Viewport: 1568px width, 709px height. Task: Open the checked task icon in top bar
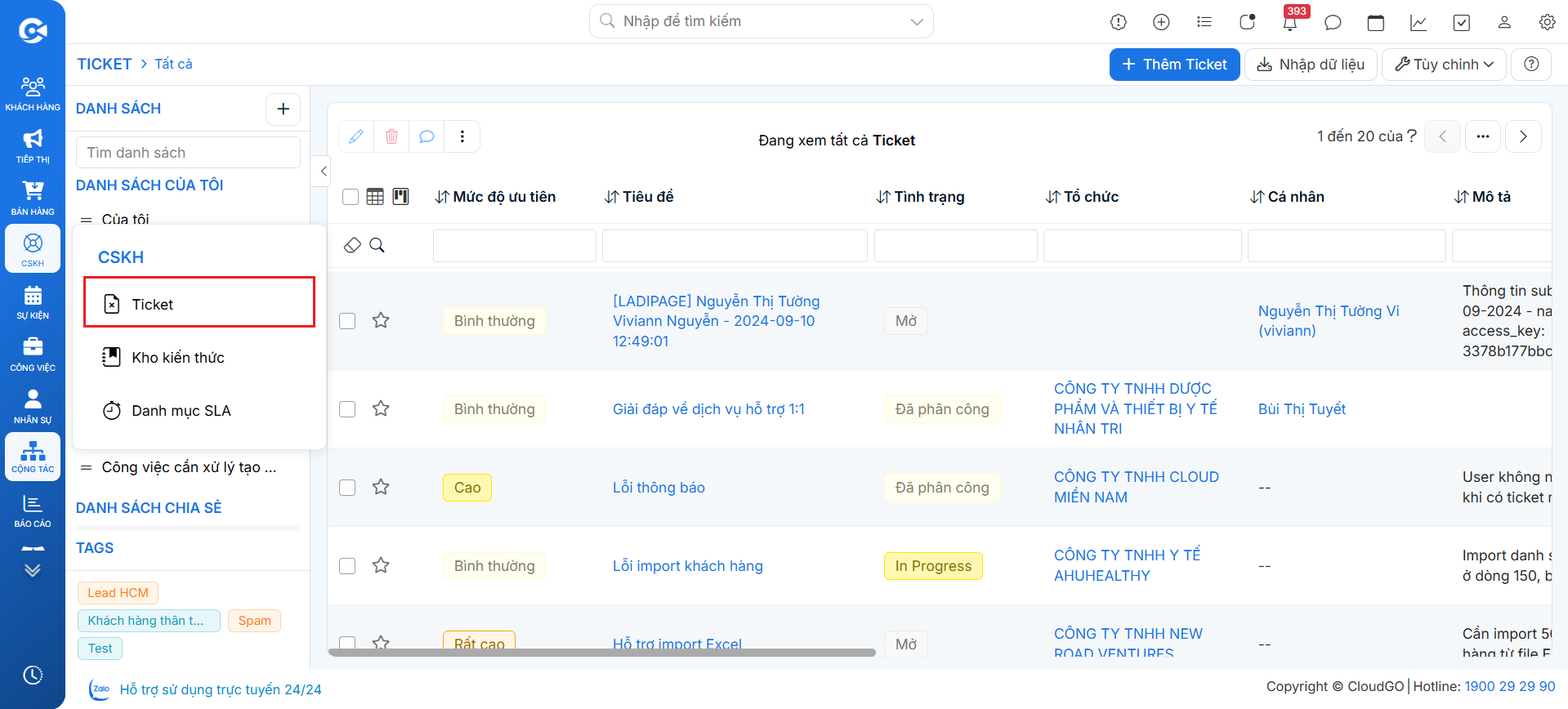click(x=1462, y=22)
